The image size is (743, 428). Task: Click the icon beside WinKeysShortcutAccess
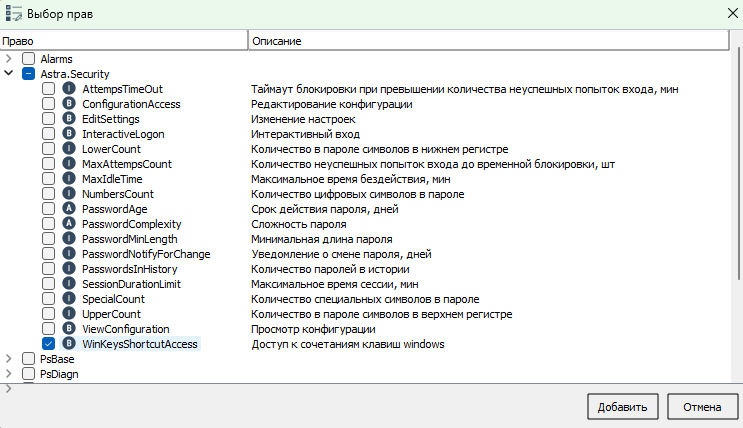coord(69,344)
